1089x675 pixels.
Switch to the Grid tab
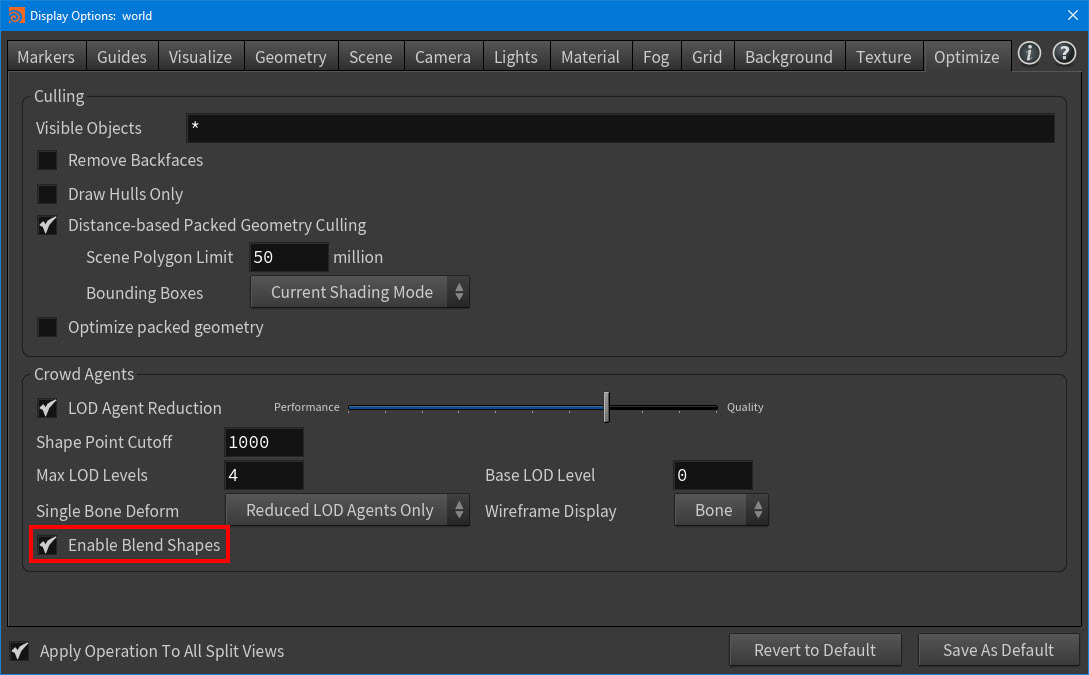point(707,57)
